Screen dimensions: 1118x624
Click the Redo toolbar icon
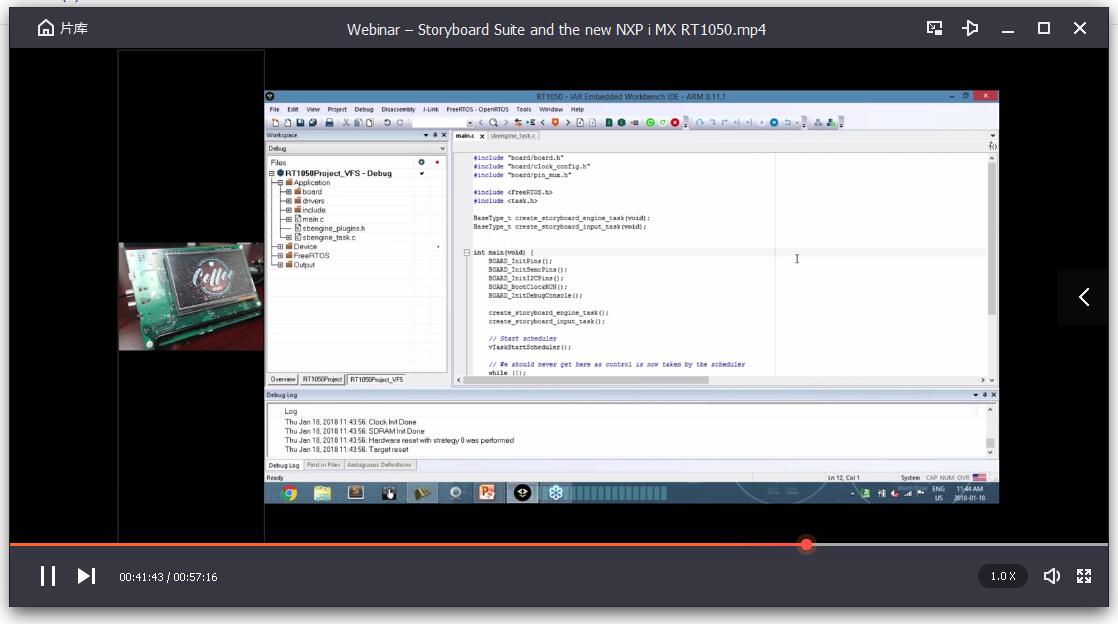point(400,123)
